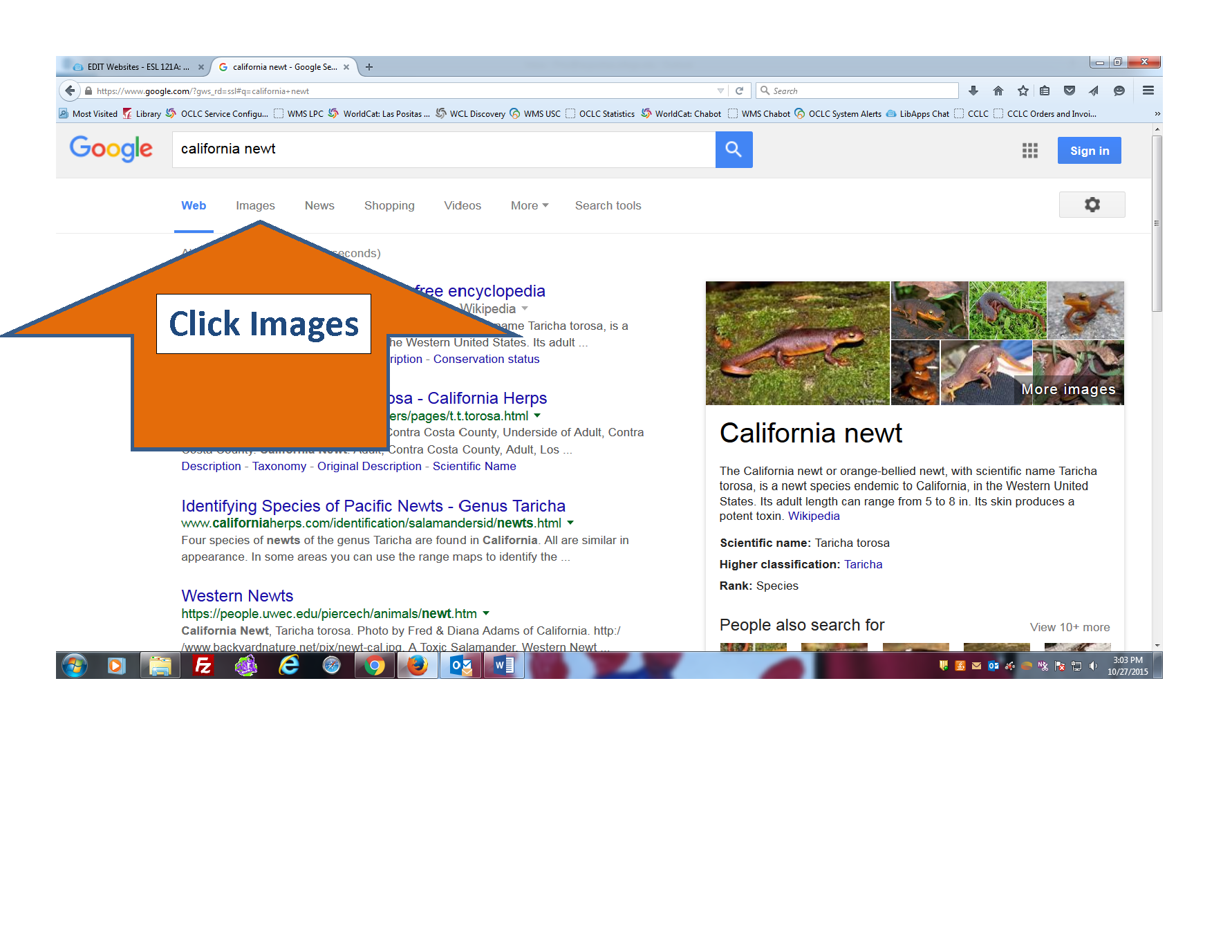Open Google Chrome from the taskbar
Screen dimensions: 1232x952
(375, 666)
